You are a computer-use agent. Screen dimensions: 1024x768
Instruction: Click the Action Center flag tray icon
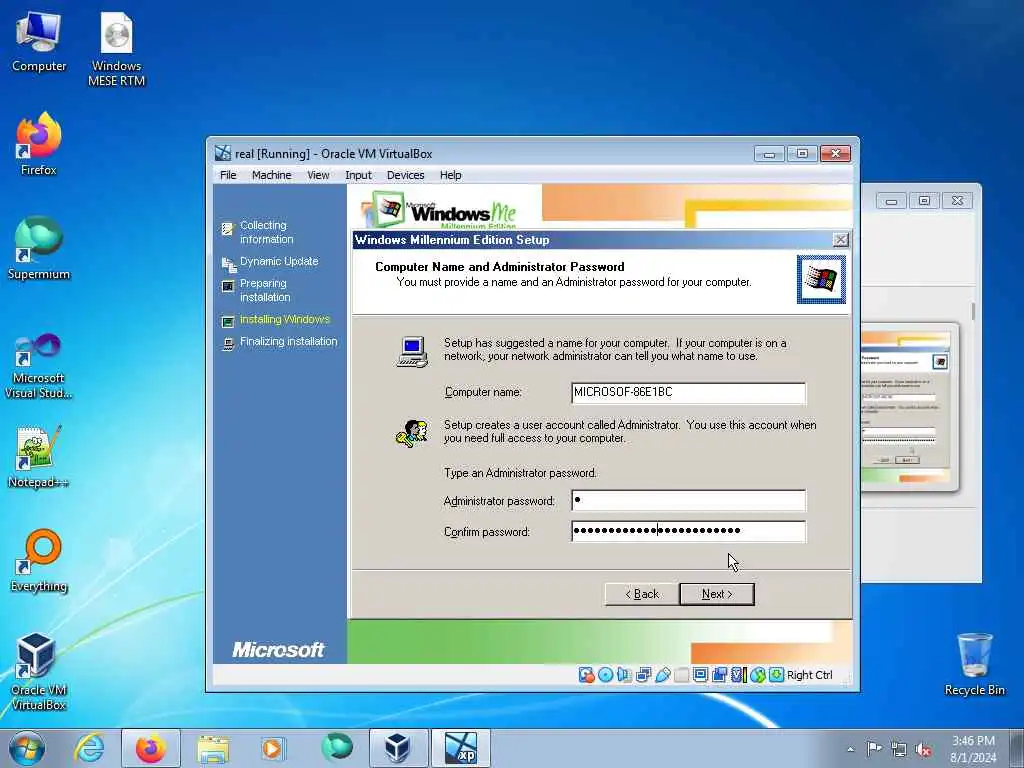point(874,748)
